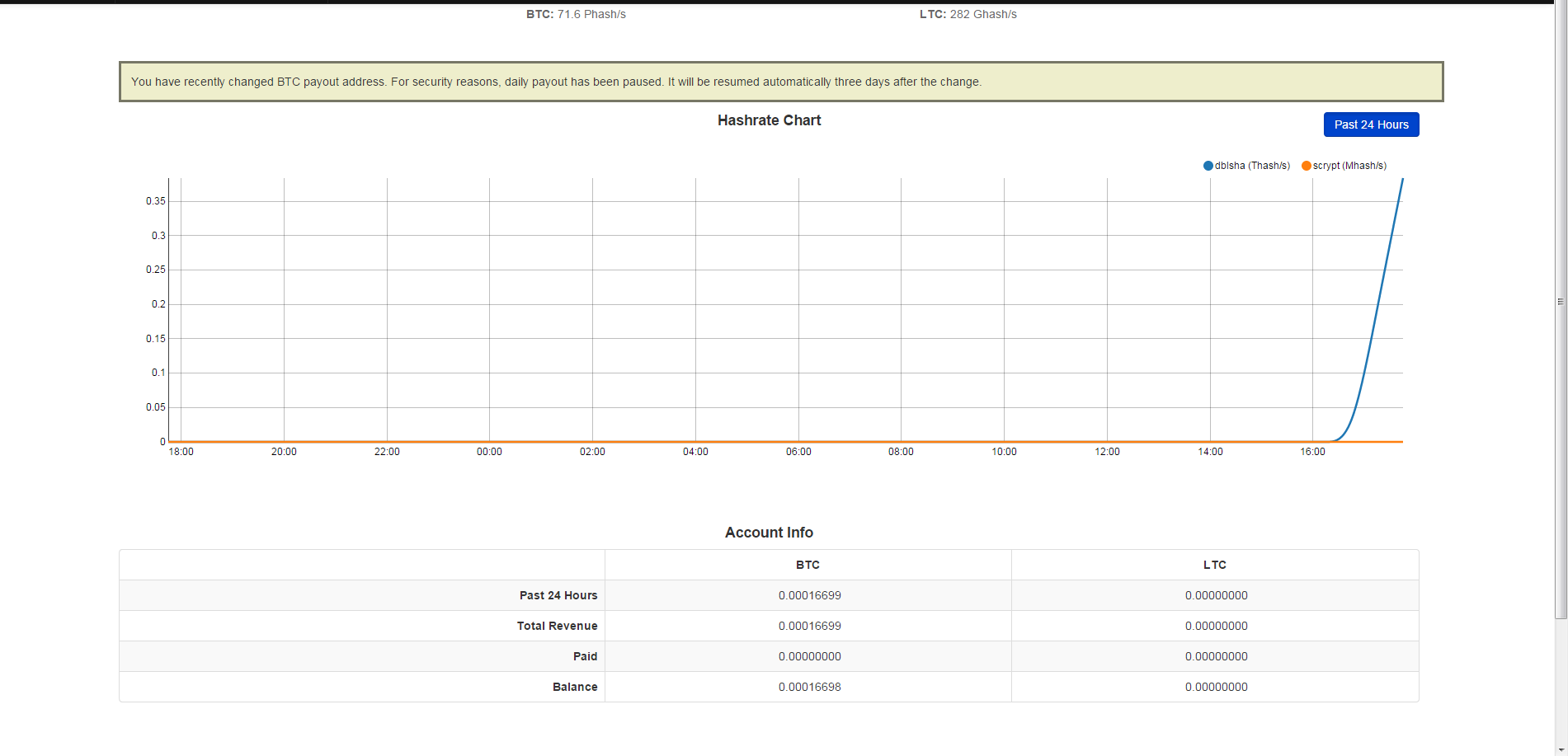1568x756 pixels.
Task: Click the Total Revenue row label
Action: point(557,626)
